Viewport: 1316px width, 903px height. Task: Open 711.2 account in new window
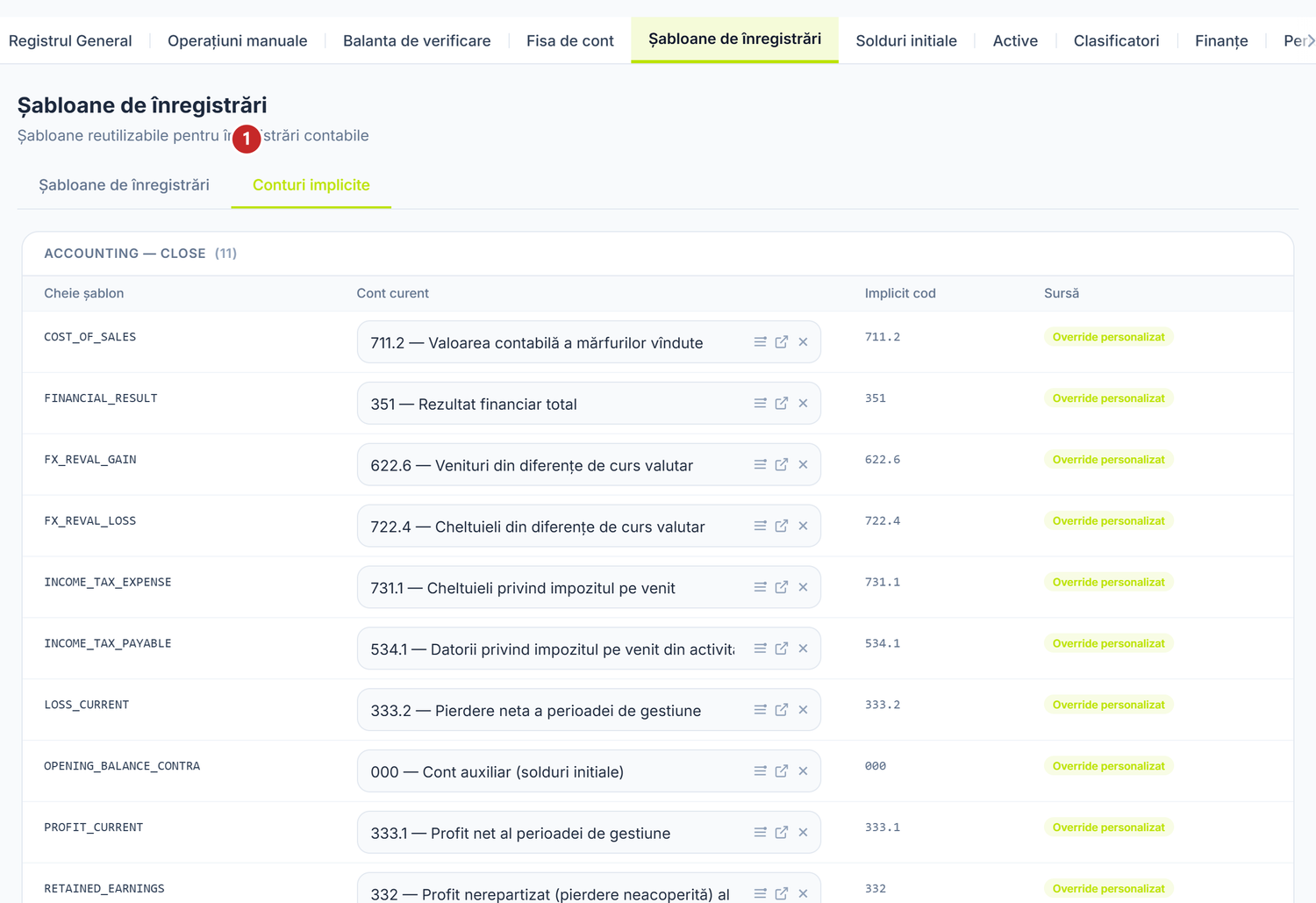(x=782, y=342)
